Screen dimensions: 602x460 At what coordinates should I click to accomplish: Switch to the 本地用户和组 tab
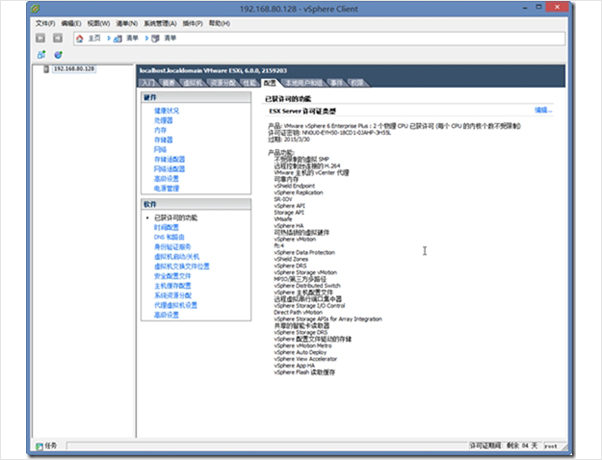[x=304, y=83]
